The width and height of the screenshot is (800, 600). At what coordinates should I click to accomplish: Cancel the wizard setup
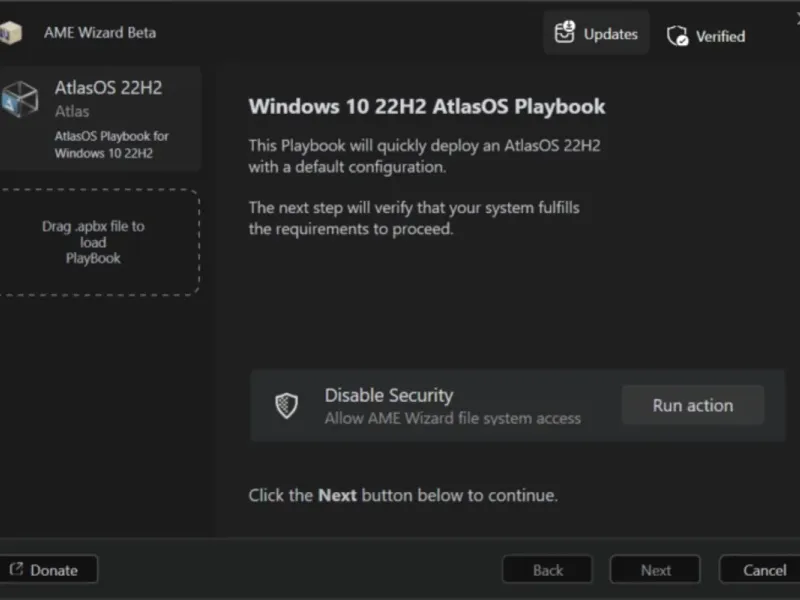763,570
